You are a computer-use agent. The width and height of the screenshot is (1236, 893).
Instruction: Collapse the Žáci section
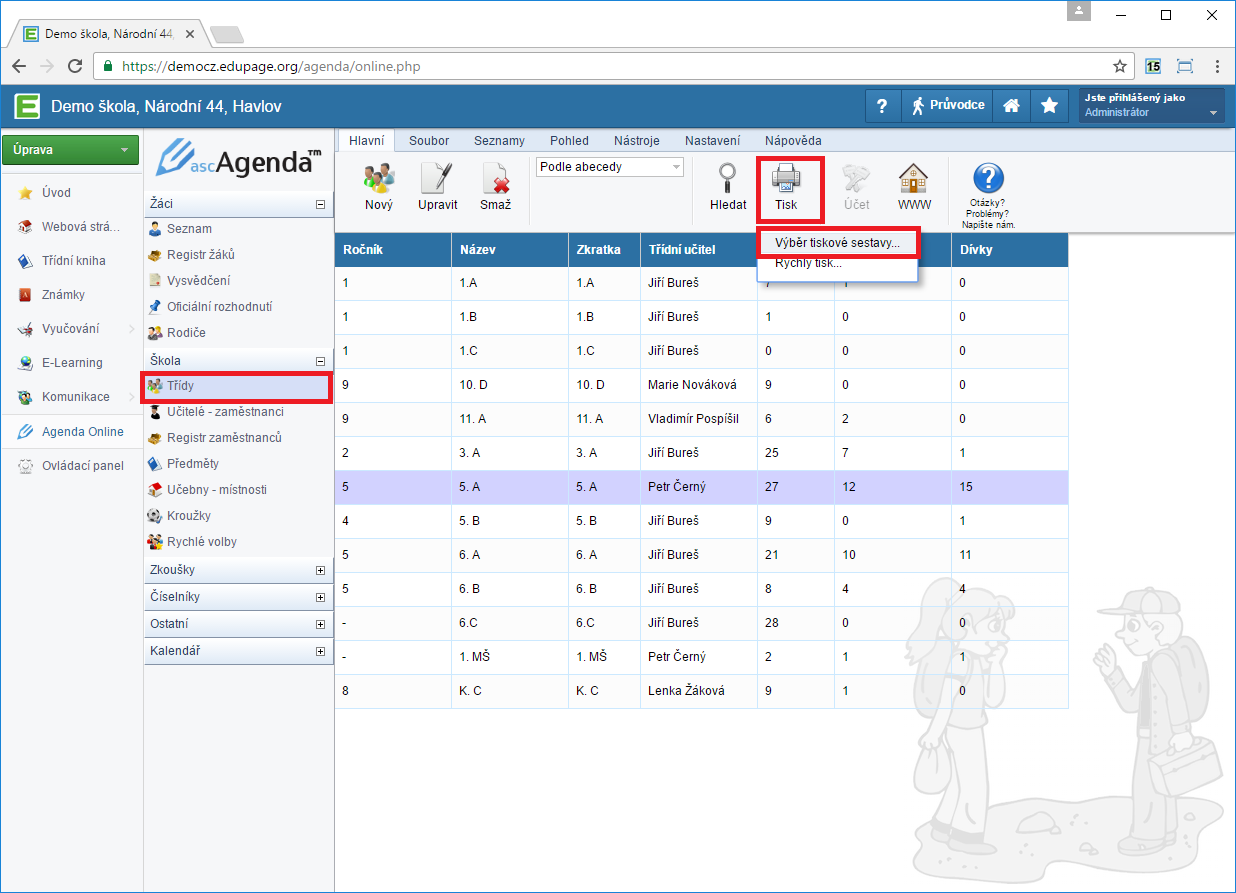320,203
